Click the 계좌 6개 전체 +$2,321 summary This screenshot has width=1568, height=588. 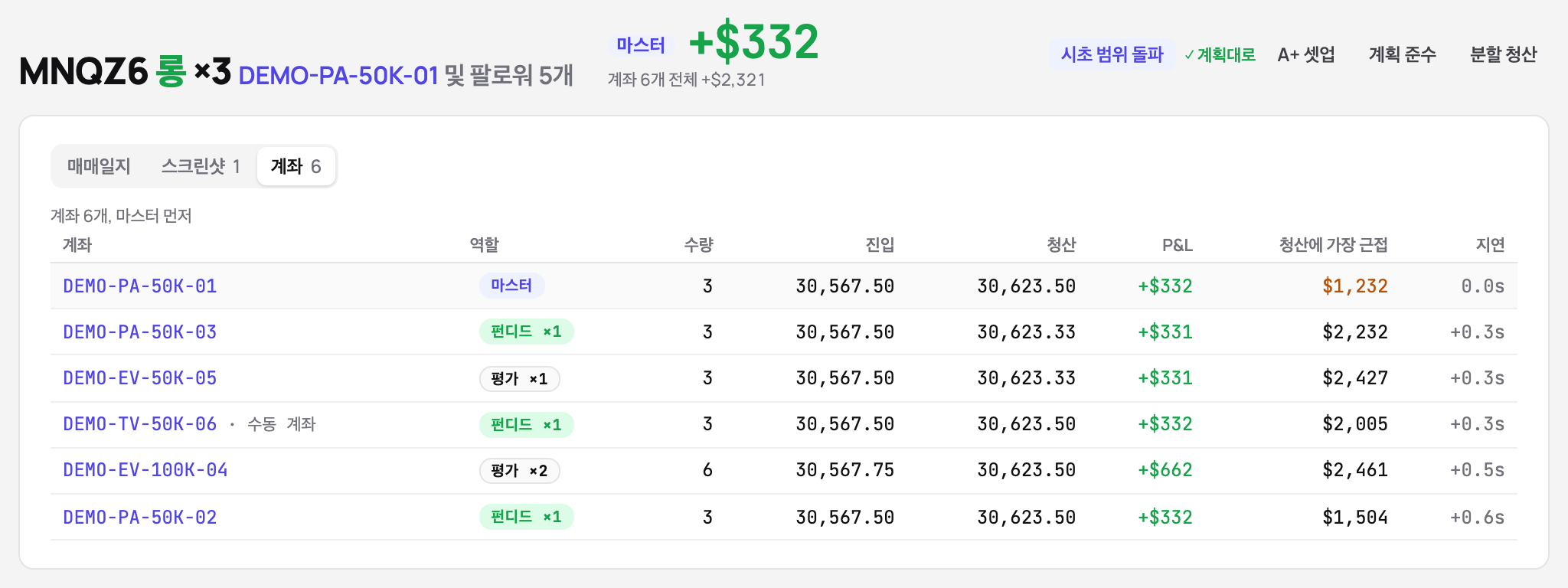pos(687,80)
